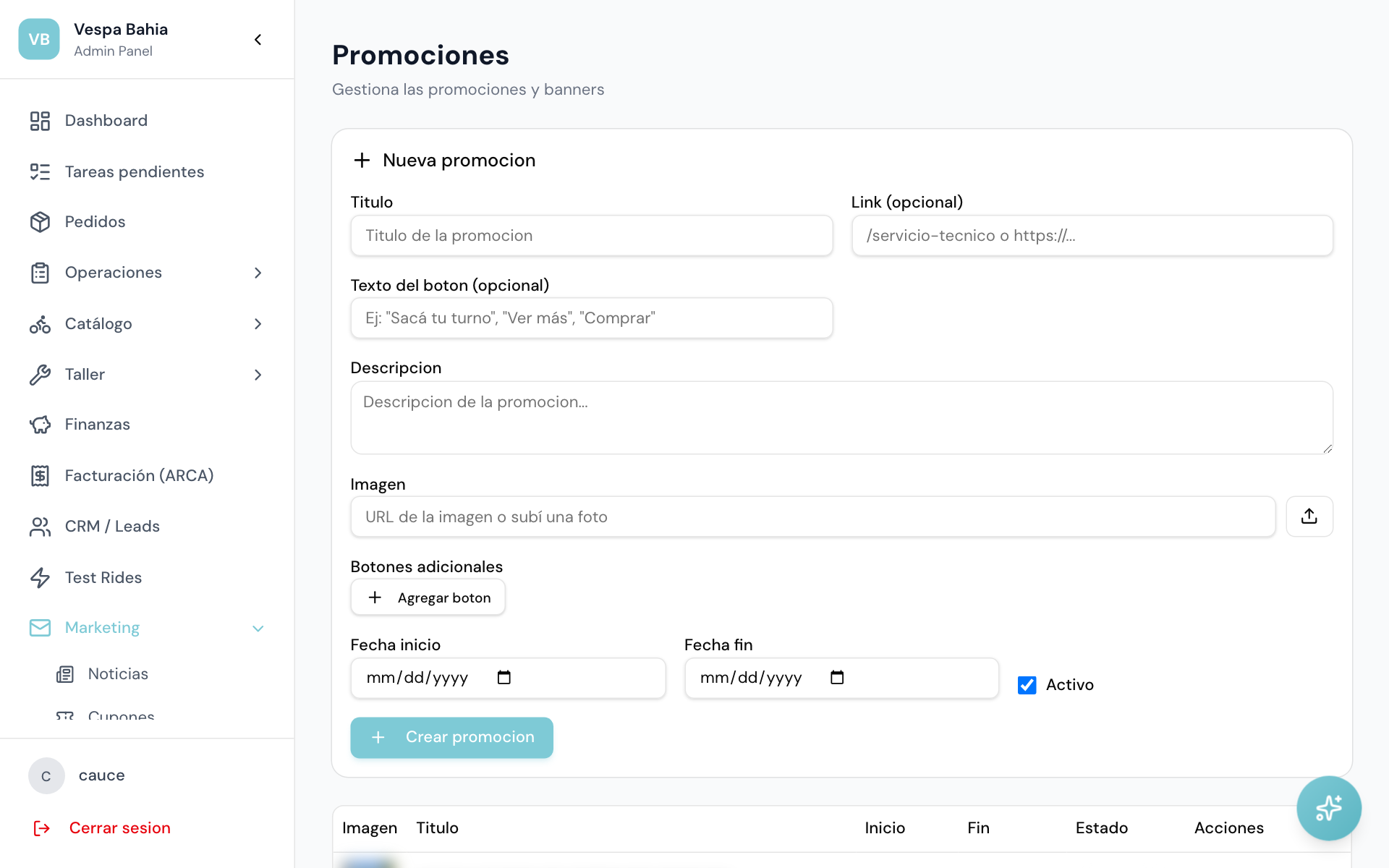Click the Crear promocion button
Viewport: 1389px width, 868px height.
[451, 738]
